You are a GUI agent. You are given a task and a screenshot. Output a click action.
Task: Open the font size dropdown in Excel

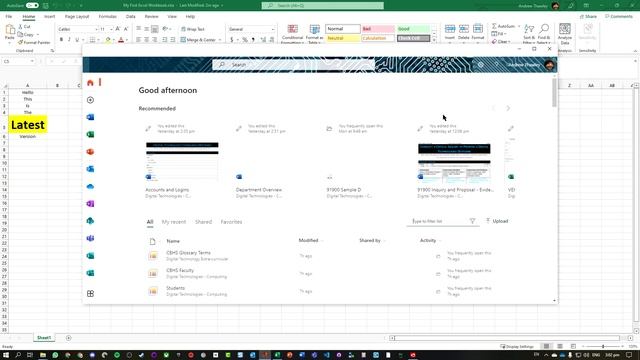(111, 29)
